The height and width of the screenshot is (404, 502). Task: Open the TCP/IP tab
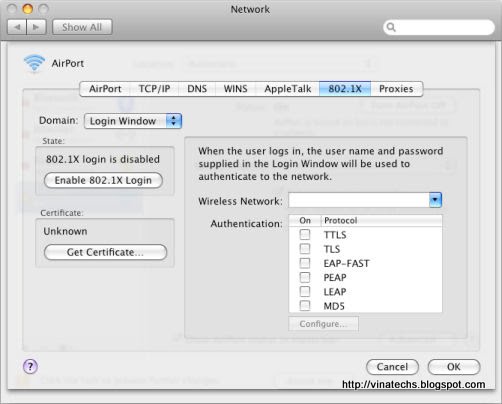pyautogui.click(x=154, y=89)
